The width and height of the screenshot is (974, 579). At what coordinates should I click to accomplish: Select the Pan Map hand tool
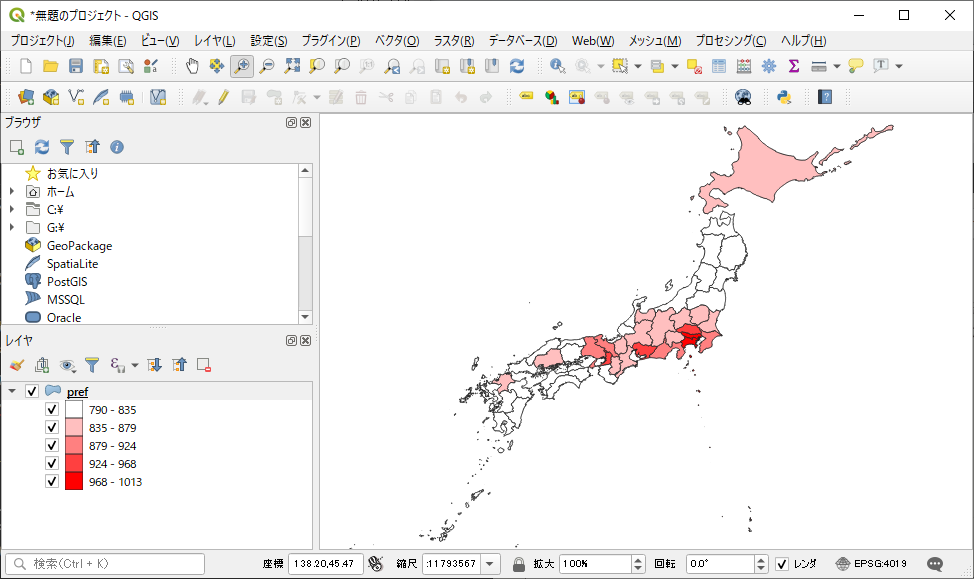pos(192,66)
